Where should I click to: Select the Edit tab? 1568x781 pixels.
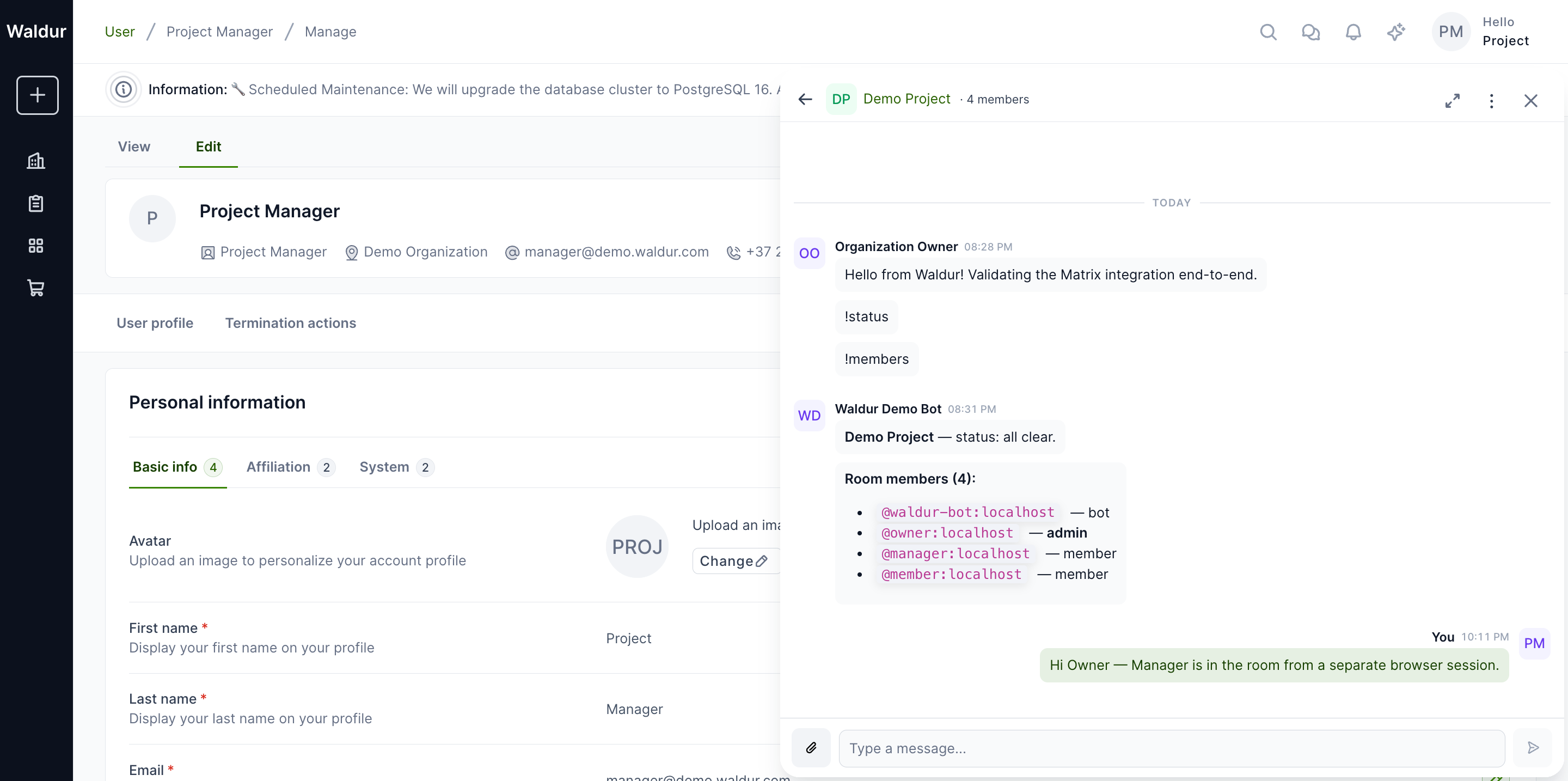[208, 147]
